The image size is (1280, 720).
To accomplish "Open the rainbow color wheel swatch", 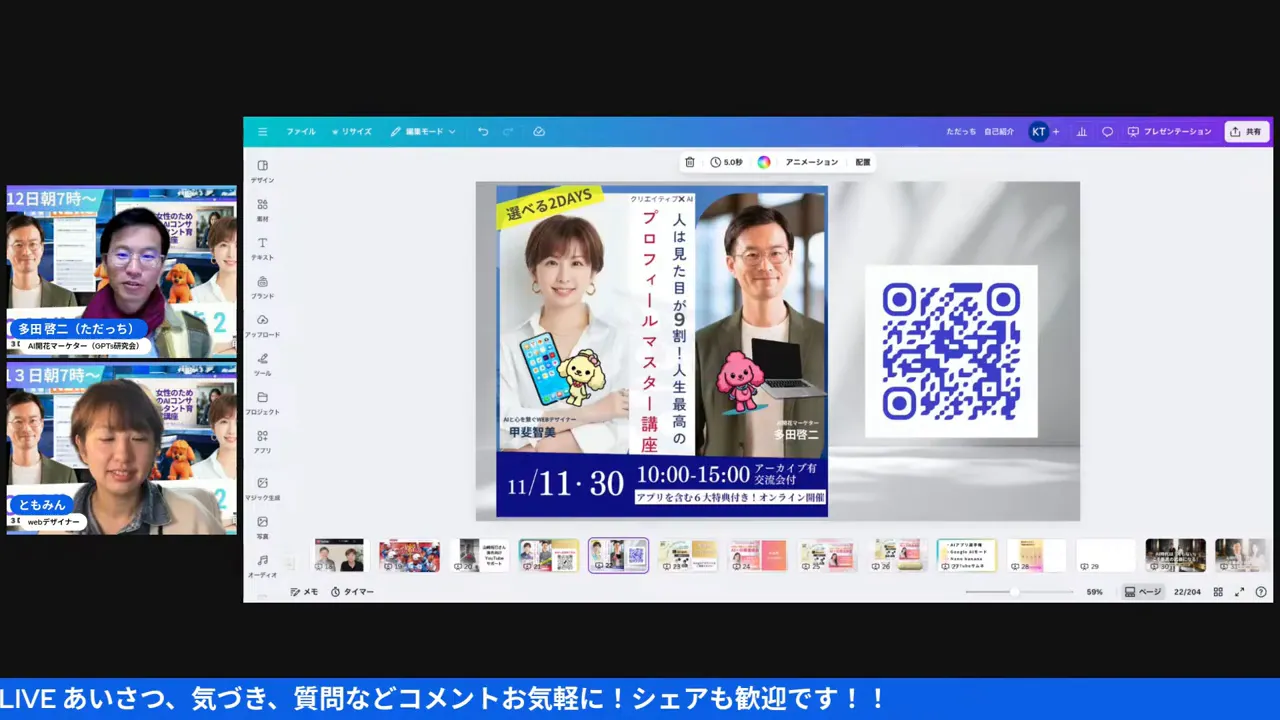I will (x=764, y=161).
